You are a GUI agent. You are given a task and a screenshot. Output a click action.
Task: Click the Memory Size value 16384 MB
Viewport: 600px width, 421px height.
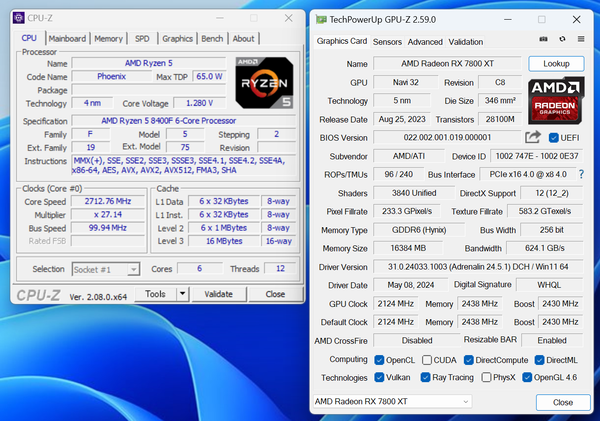[x=408, y=248]
